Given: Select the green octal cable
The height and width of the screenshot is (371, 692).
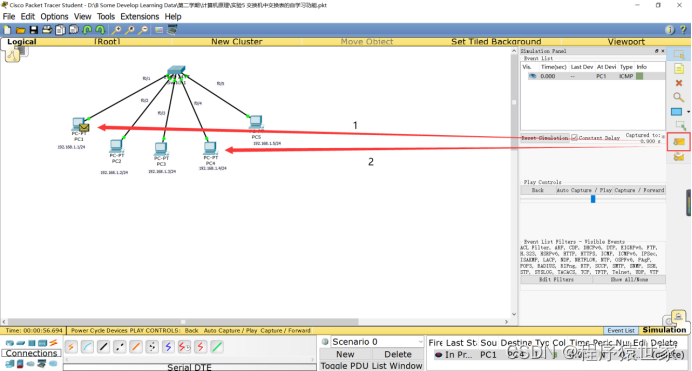Looking at the screenshot, I should click(x=217, y=347).
